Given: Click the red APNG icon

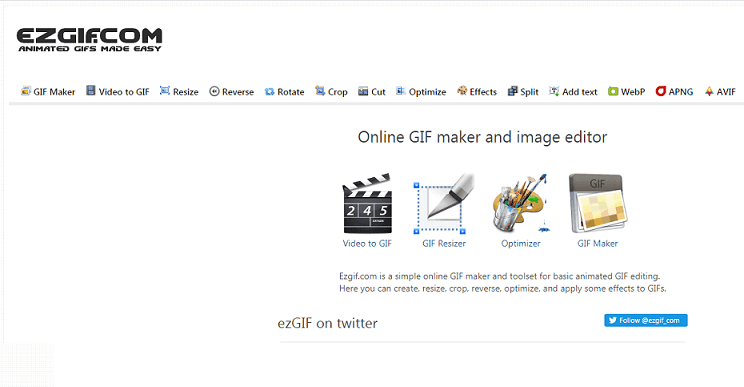Looking at the screenshot, I should click(x=660, y=91).
